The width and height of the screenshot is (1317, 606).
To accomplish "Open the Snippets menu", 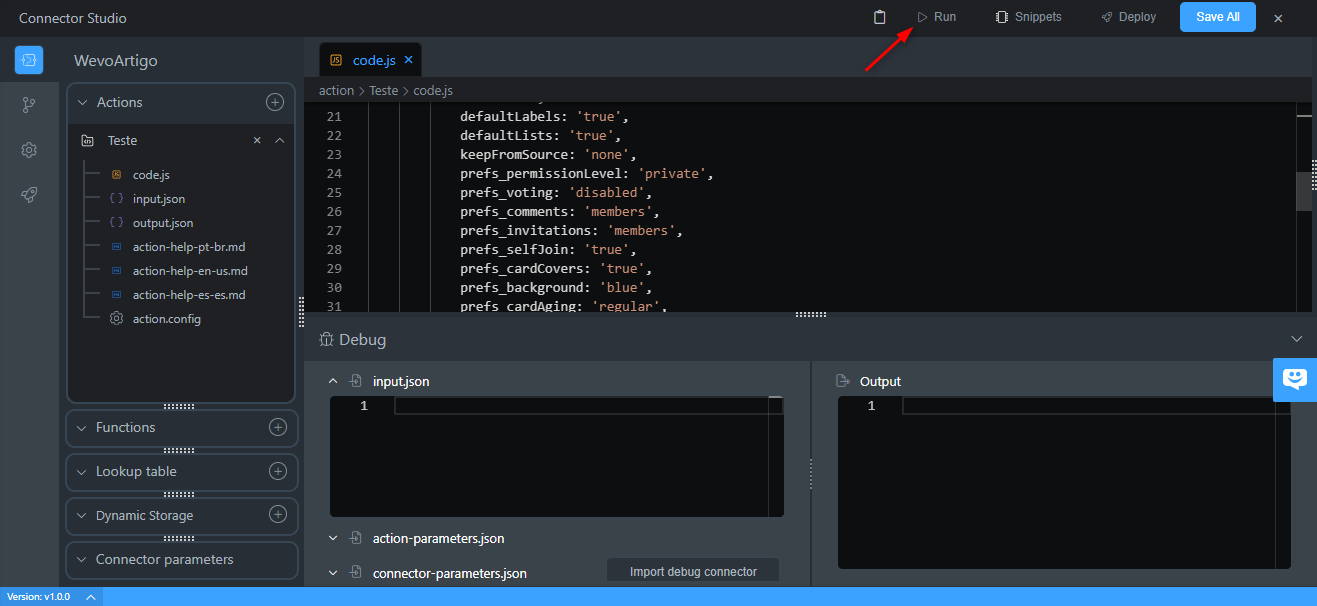I will pos(1027,17).
